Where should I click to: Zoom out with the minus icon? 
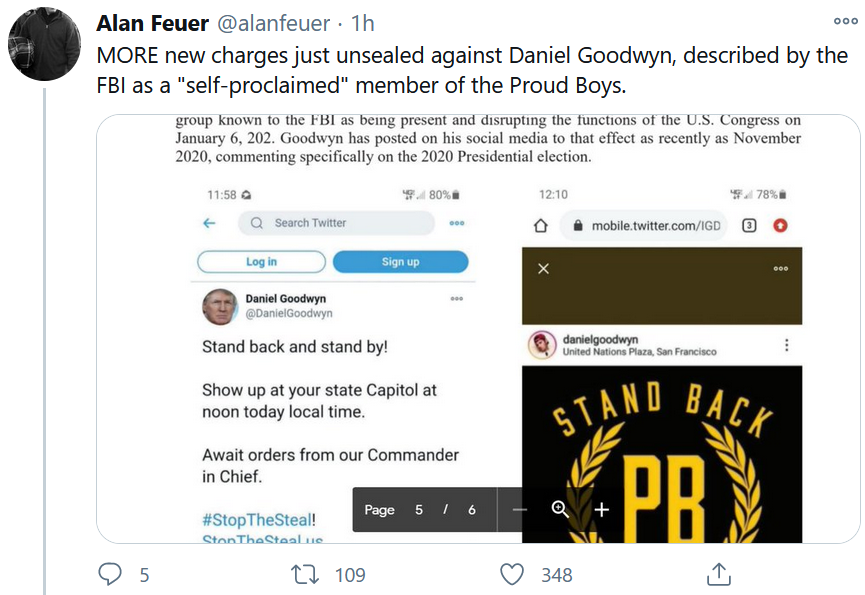click(x=519, y=510)
